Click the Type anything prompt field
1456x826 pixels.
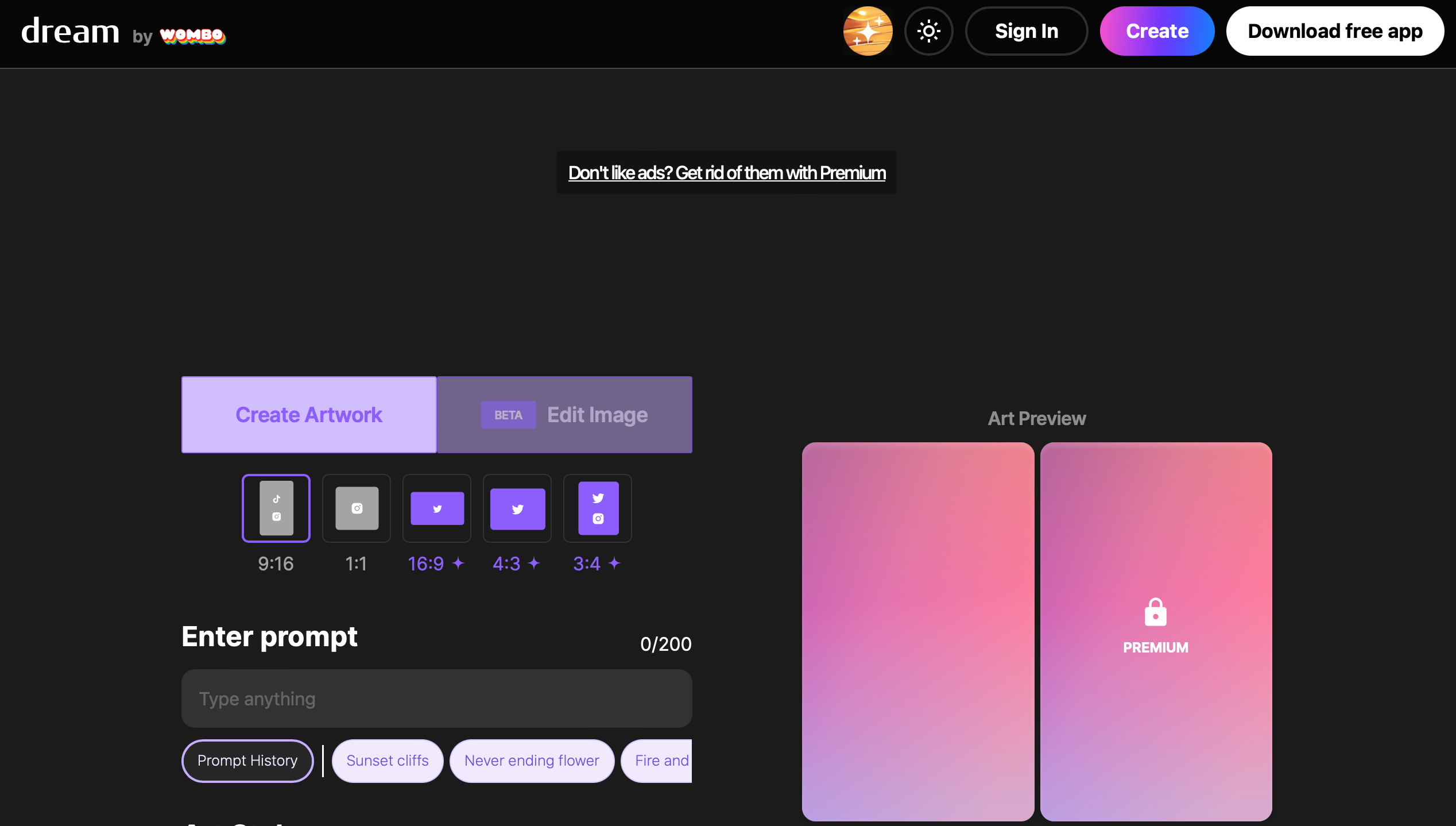(x=436, y=698)
